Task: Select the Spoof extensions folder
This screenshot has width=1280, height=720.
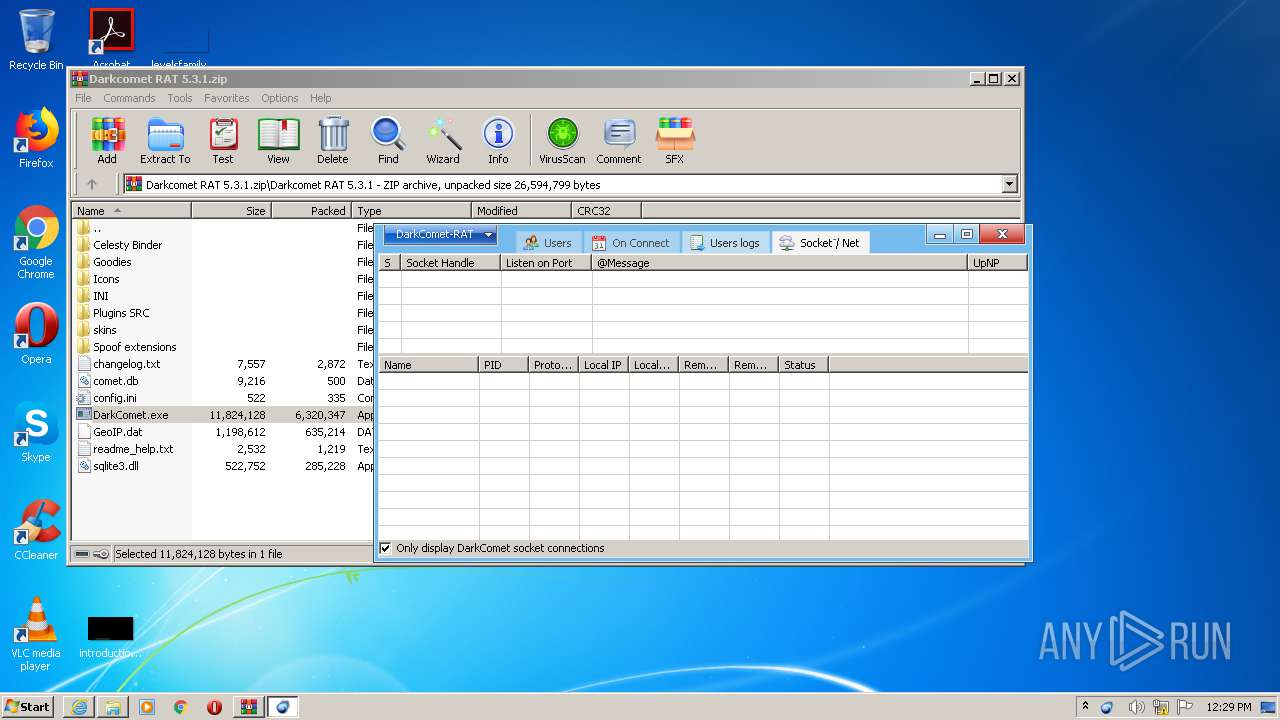Action: pos(134,347)
